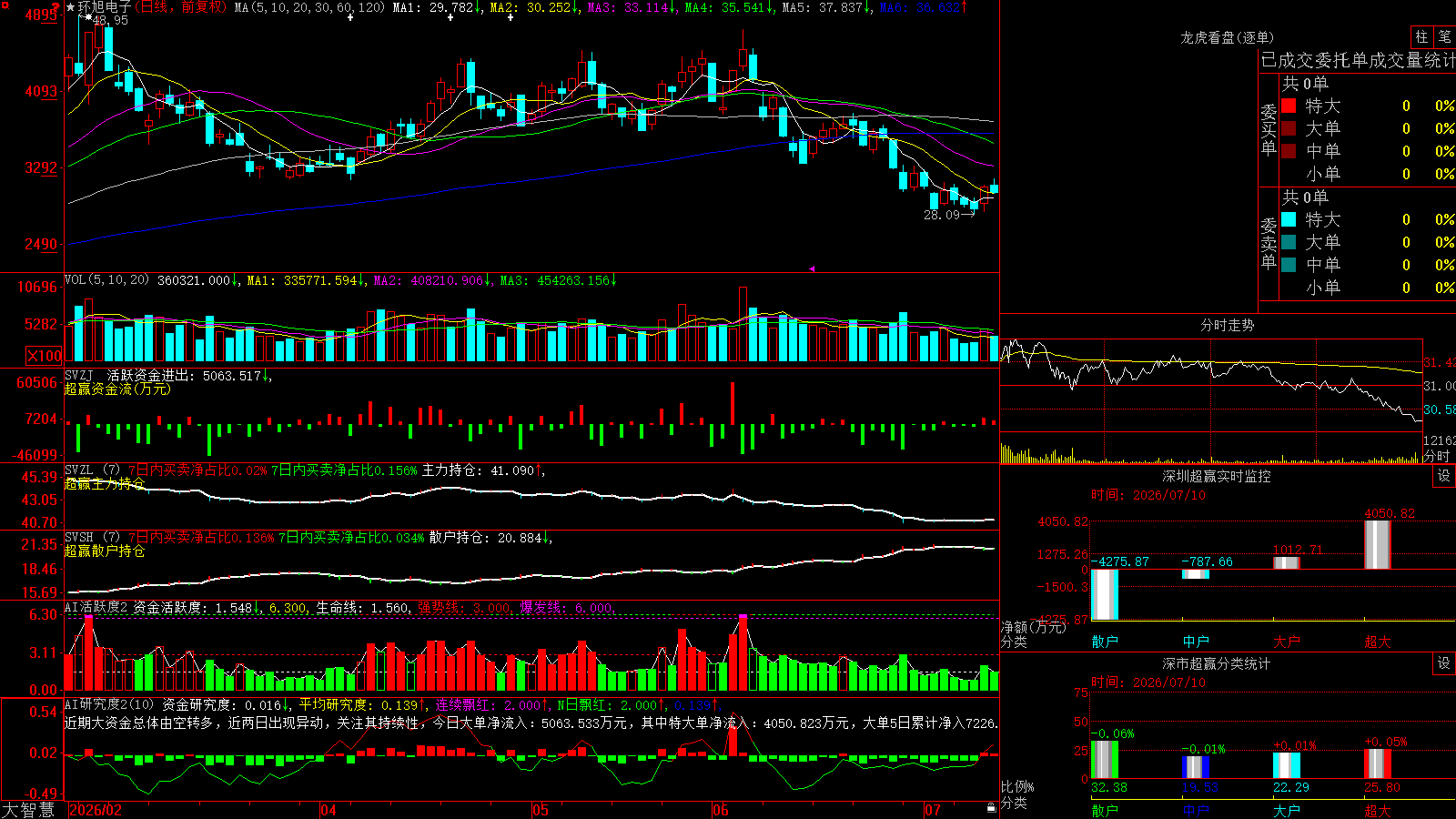Image resolution: width=1456 pixels, height=819 pixels.
Task: Click red swatch for 委买单 特大
Action: point(1289,106)
